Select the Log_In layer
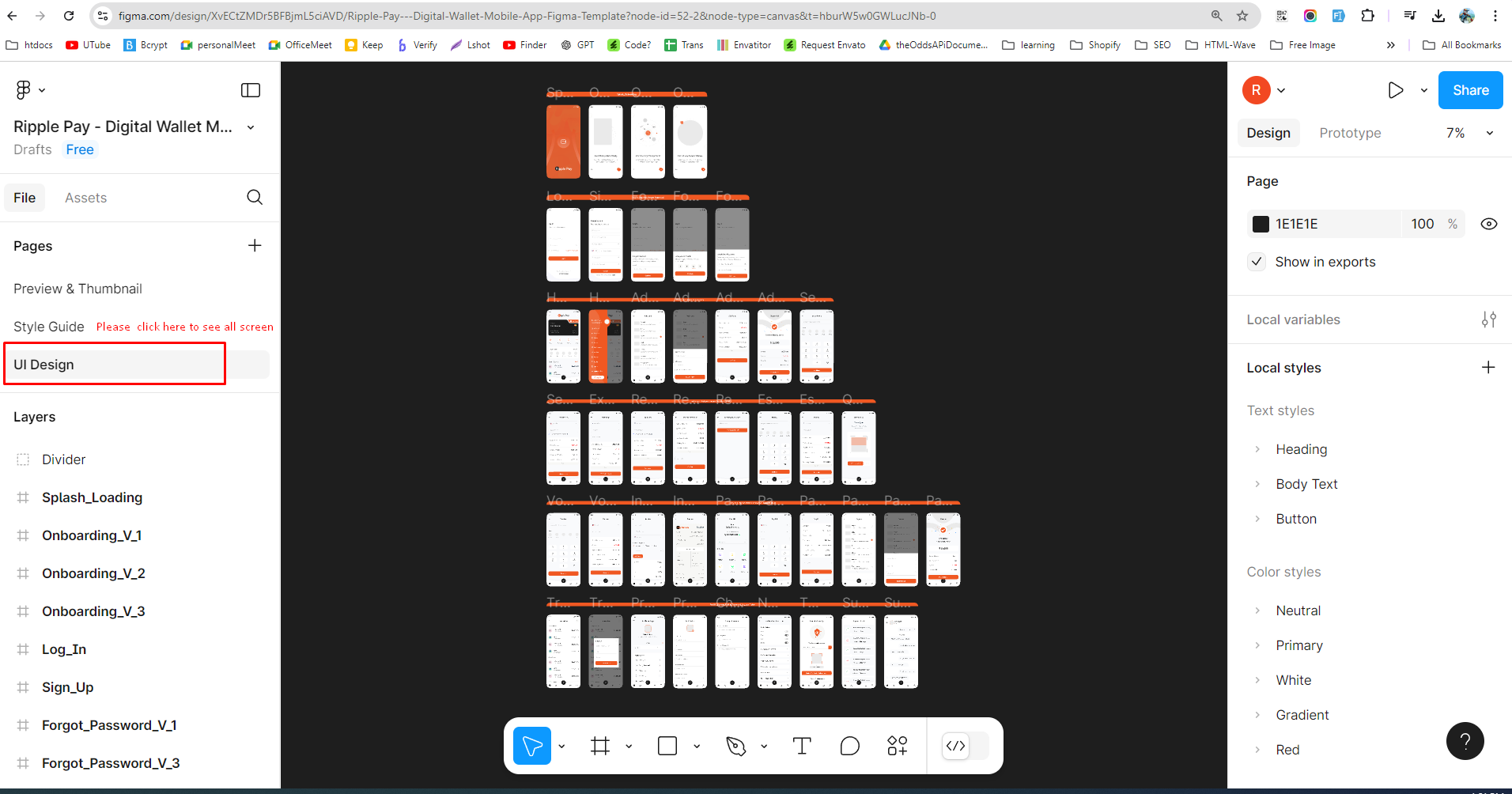This screenshot has height=794, width=1512. click(64, 649)
